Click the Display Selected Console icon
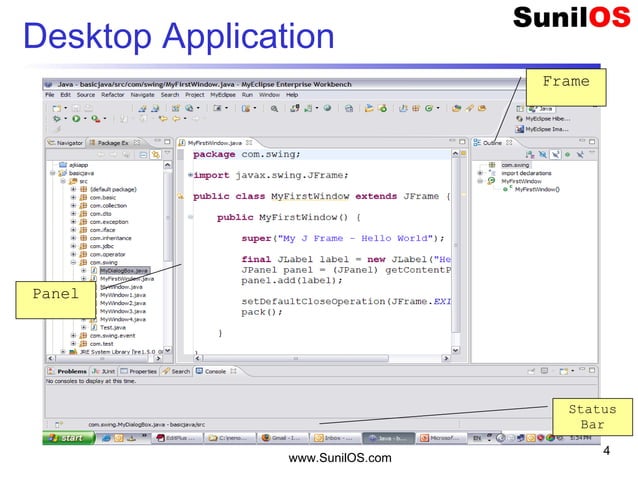This screenshot has width=638, height=478. [544, 371]
